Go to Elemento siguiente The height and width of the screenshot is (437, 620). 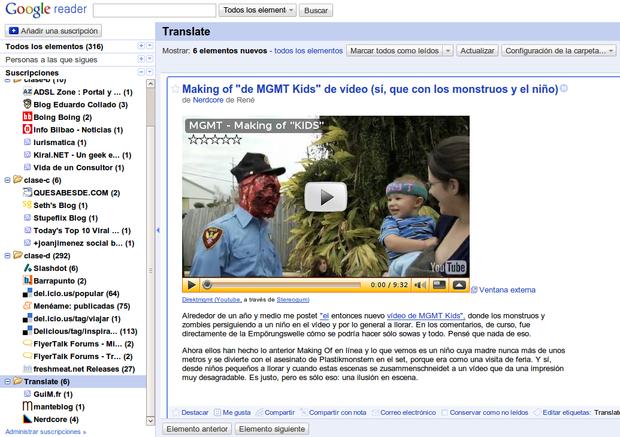click(272, 429)
